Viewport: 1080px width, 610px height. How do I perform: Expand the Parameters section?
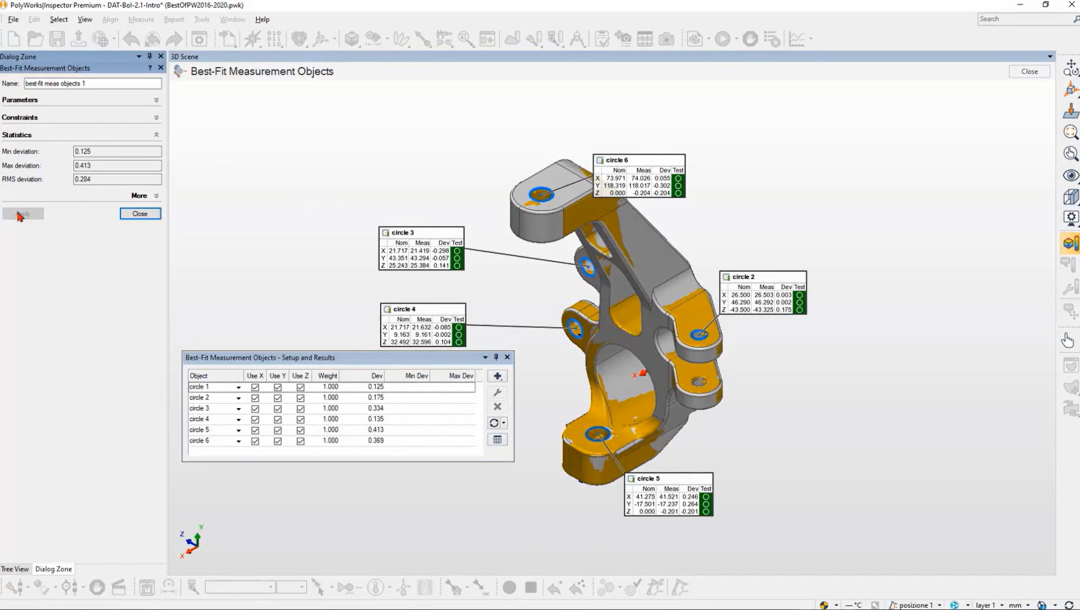click(x=156, y=100)
